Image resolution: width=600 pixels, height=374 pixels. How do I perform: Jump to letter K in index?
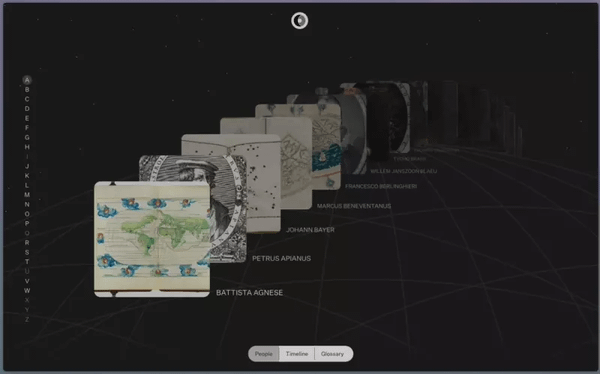(27, 176)
